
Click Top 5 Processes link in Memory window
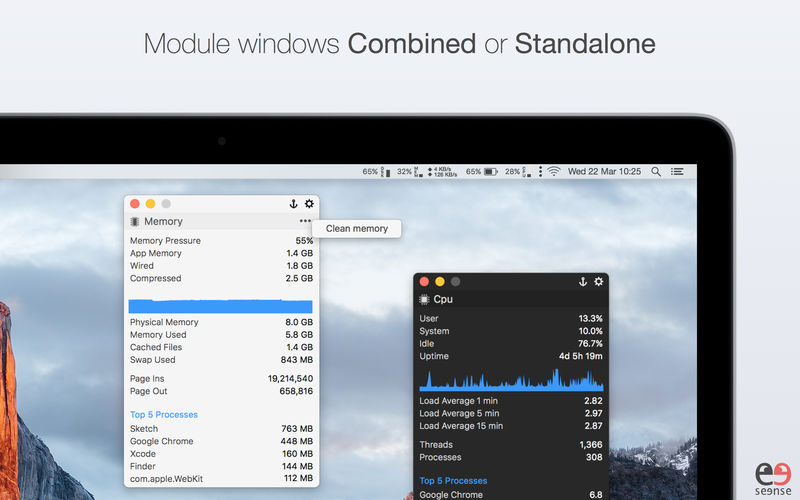164,415
